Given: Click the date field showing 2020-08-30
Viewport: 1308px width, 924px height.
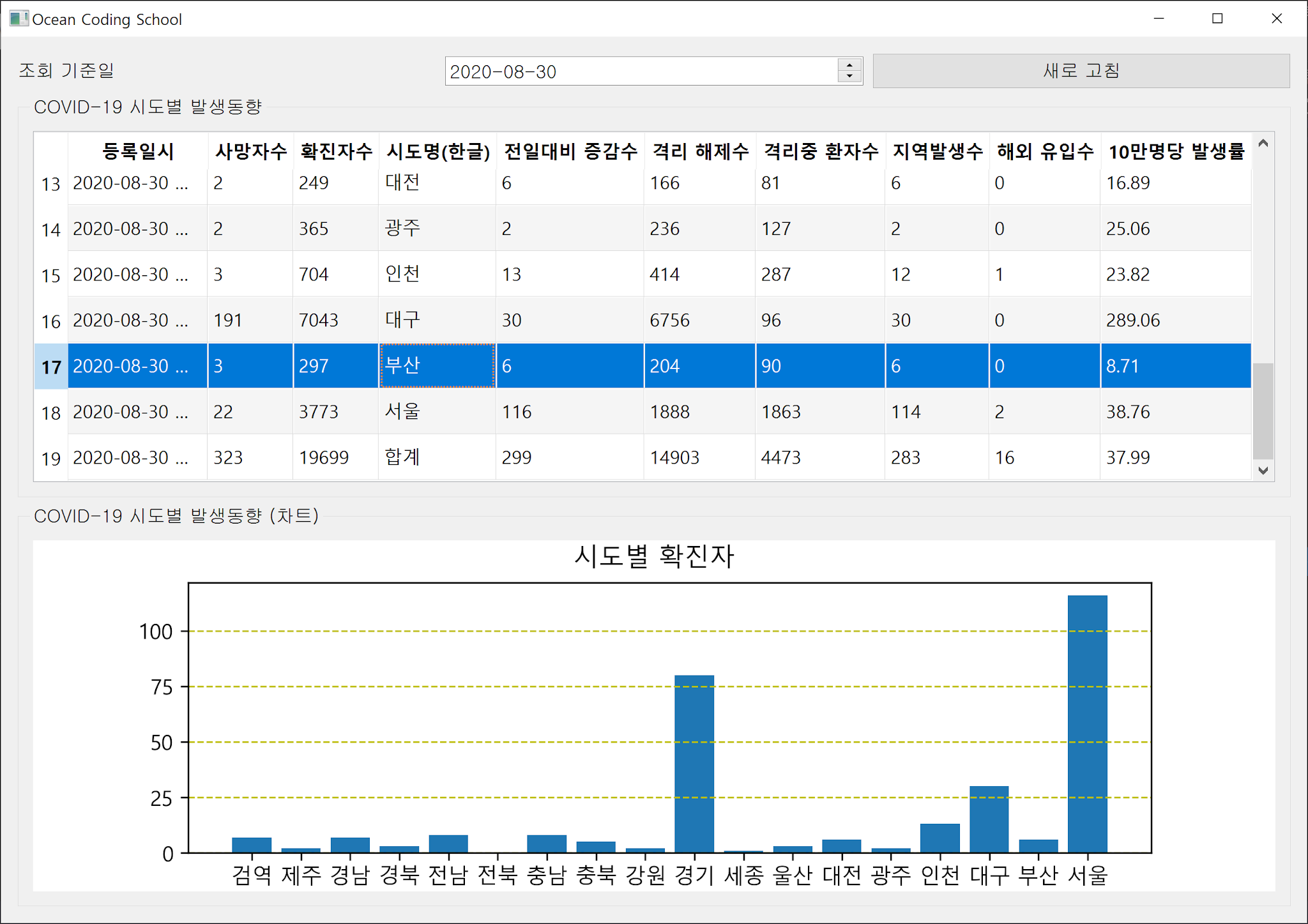Looking at the screenshot, I should (641, 71).
